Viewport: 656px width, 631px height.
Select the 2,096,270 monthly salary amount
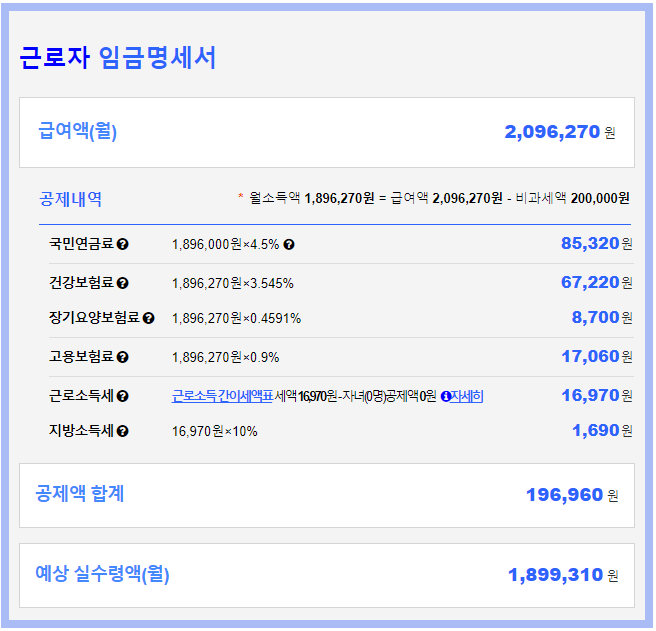(553, 132)
